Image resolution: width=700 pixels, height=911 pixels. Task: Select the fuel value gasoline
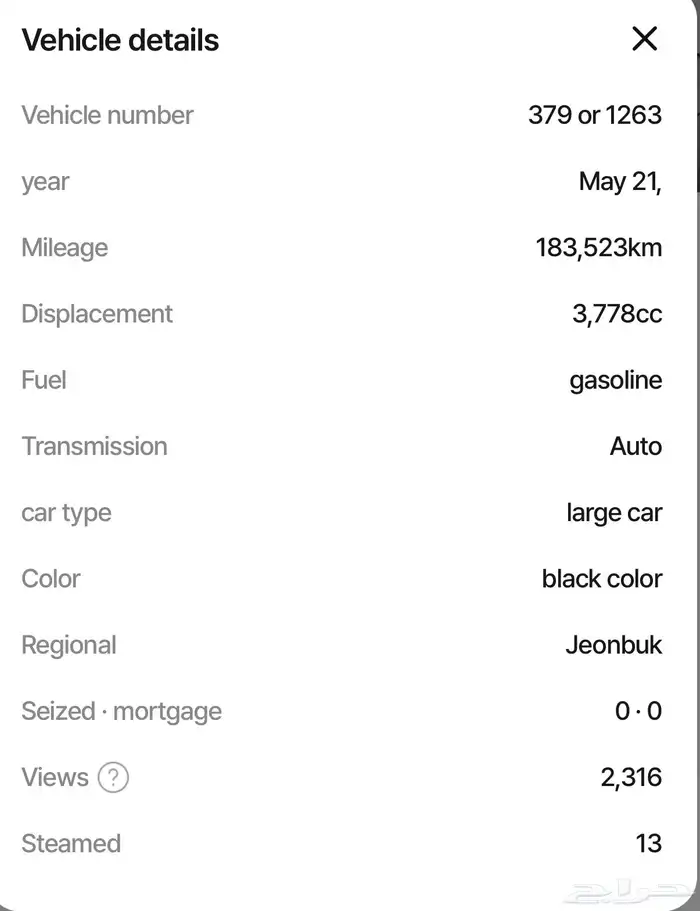tap(616, 381)
